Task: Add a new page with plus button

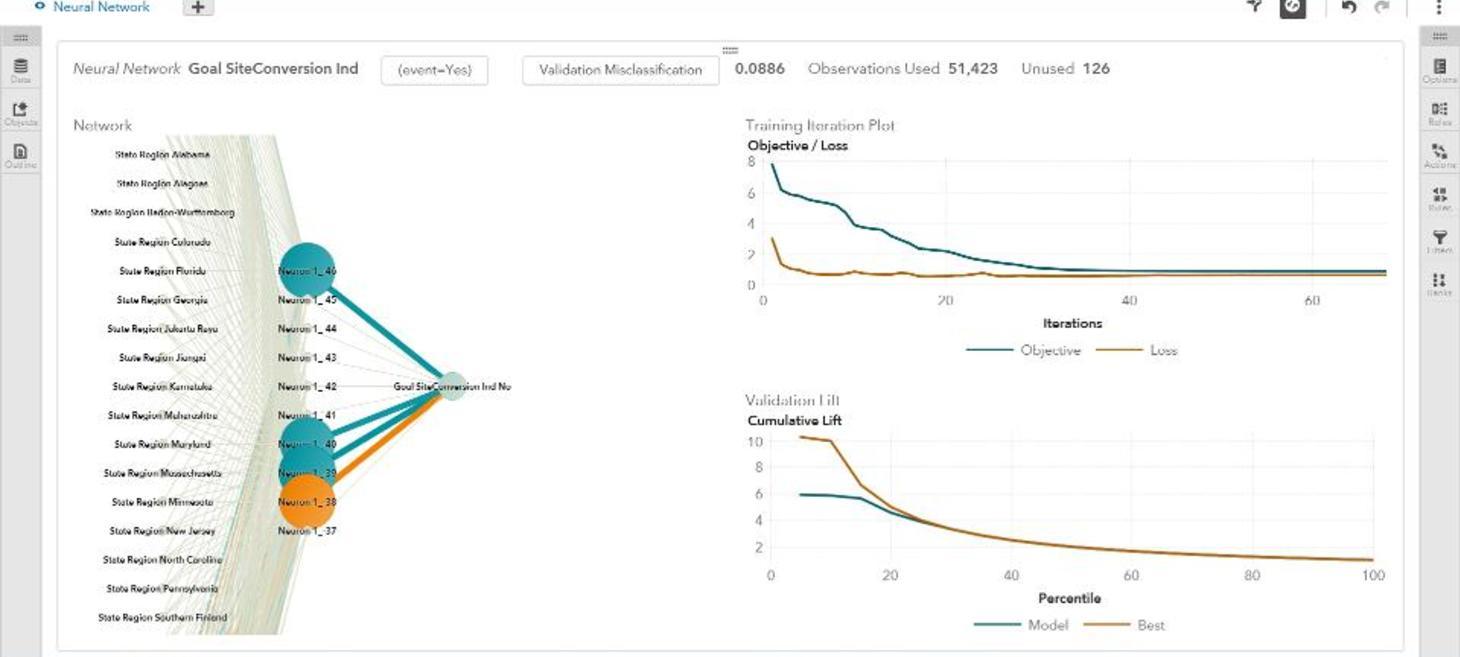Action: (x=198, y=7)
